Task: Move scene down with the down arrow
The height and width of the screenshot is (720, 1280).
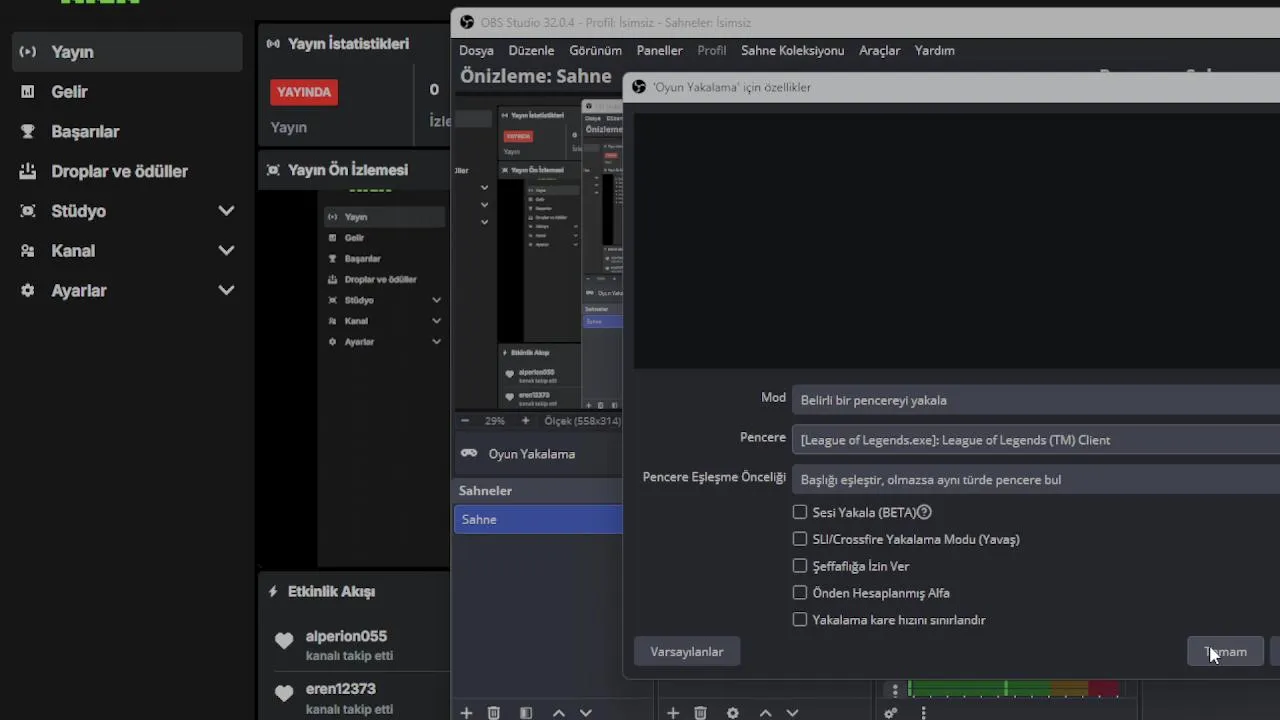Action: [x=586, y=713]
